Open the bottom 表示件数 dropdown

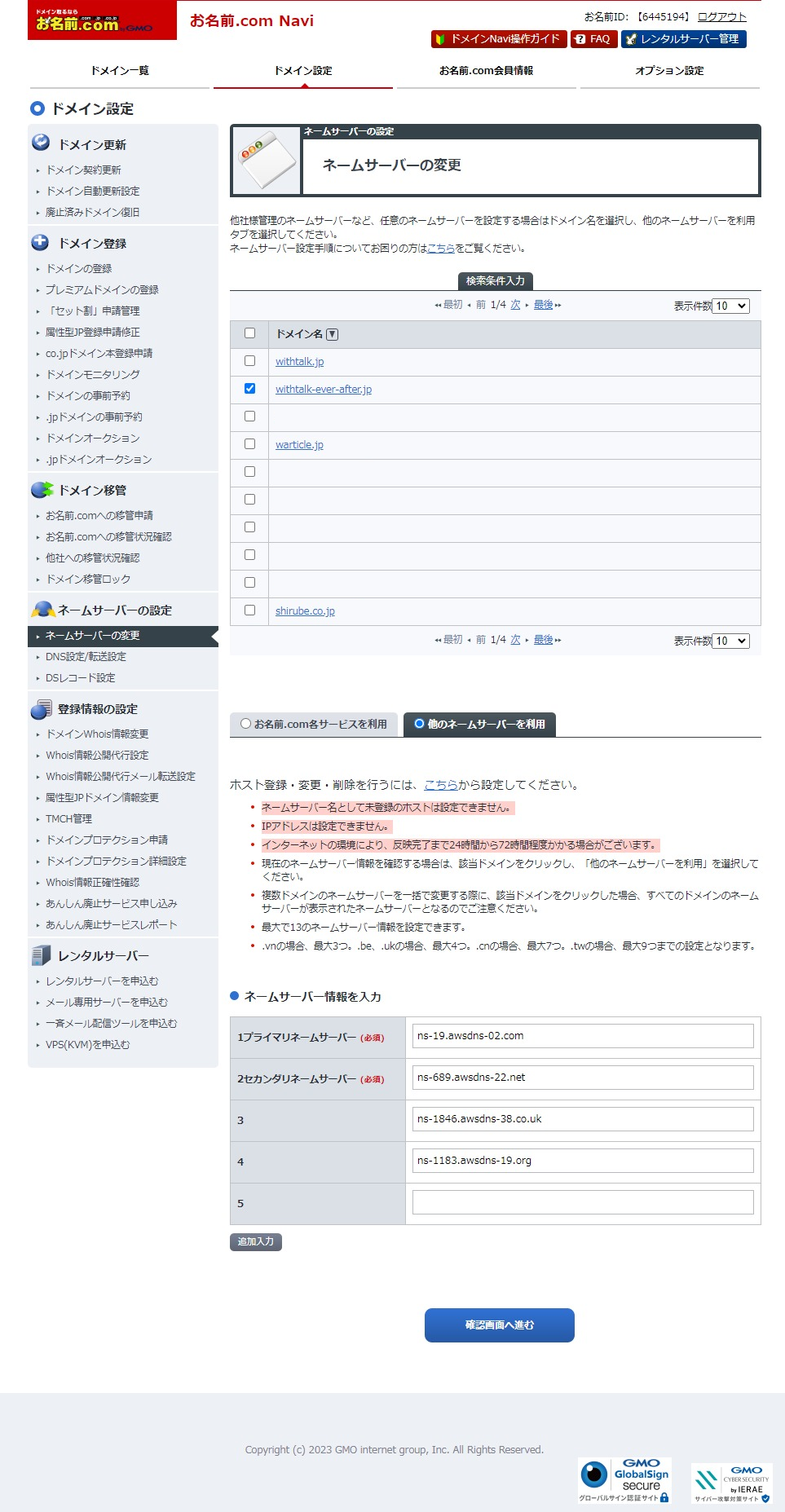730,641
